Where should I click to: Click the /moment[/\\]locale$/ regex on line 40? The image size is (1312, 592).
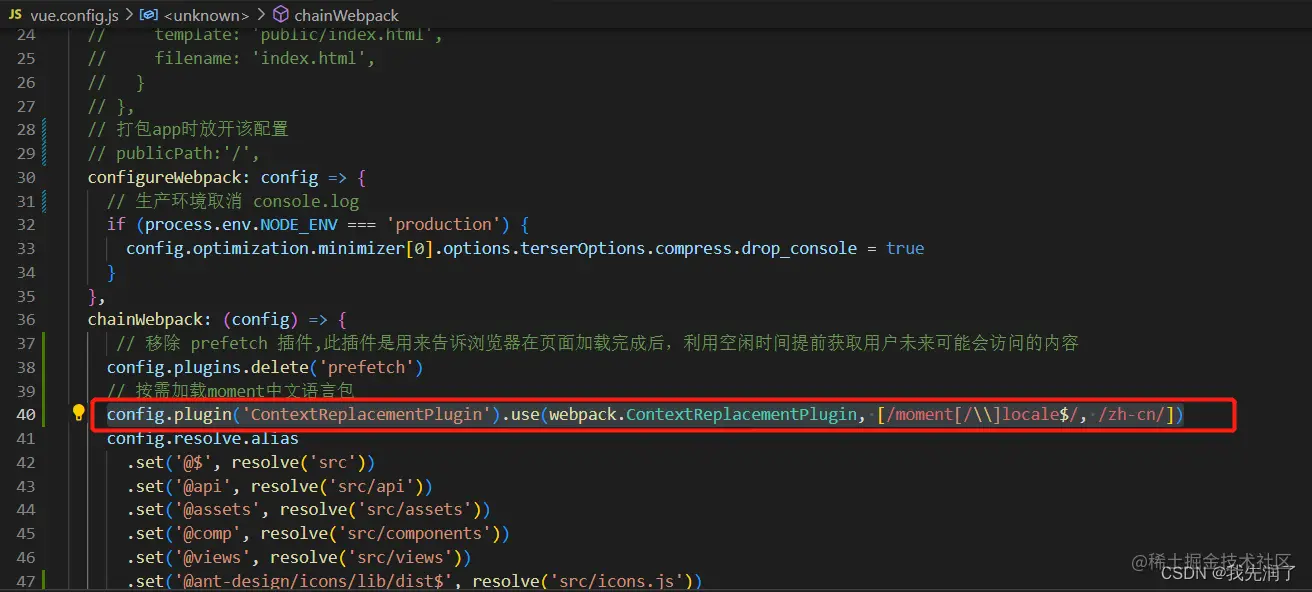point(982,414)
